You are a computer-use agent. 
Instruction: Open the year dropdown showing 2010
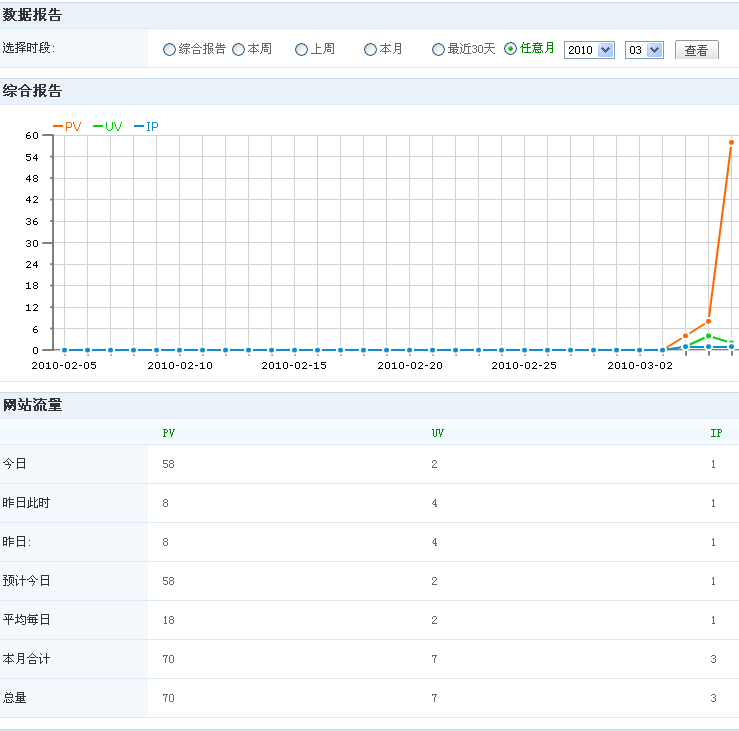pyautogui.click(x=589, y=50)
